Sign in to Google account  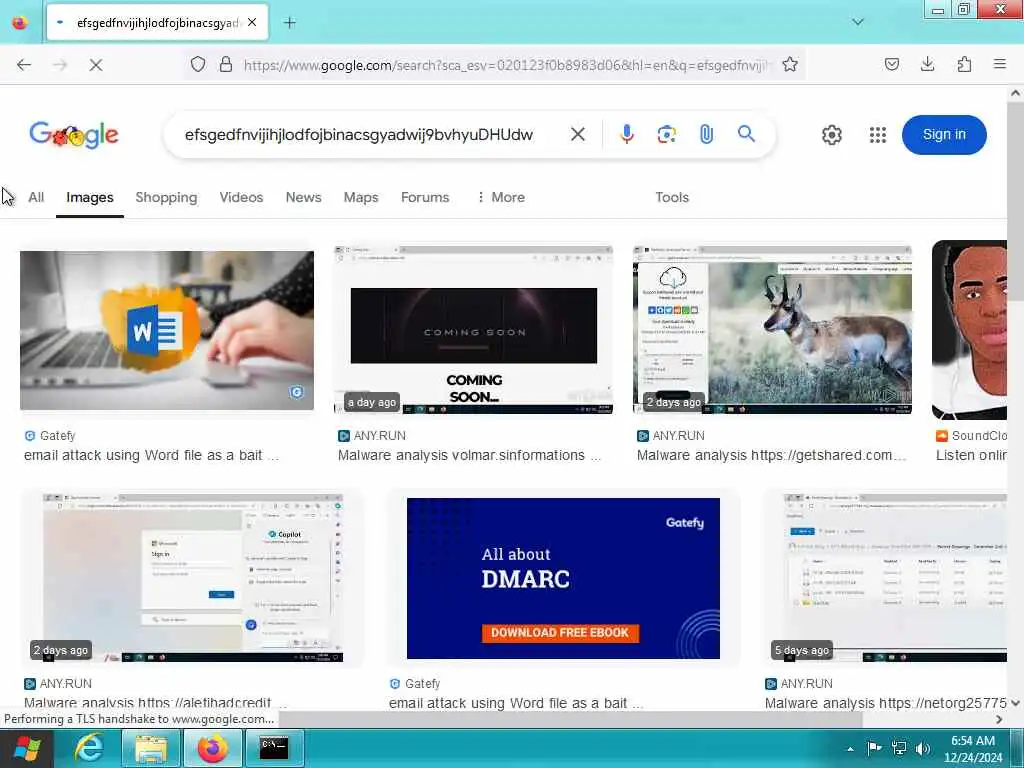(944, 135)
